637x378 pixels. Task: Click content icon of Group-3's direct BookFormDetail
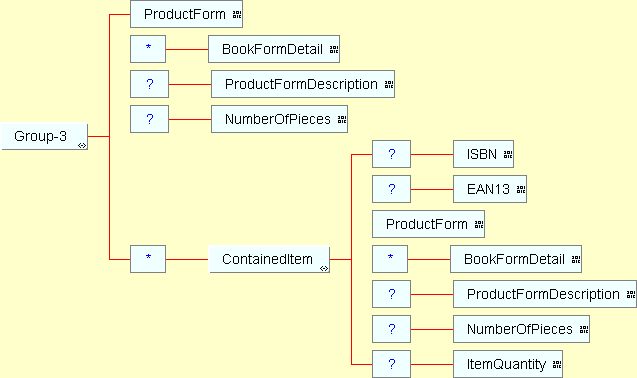tap(334, 50)
